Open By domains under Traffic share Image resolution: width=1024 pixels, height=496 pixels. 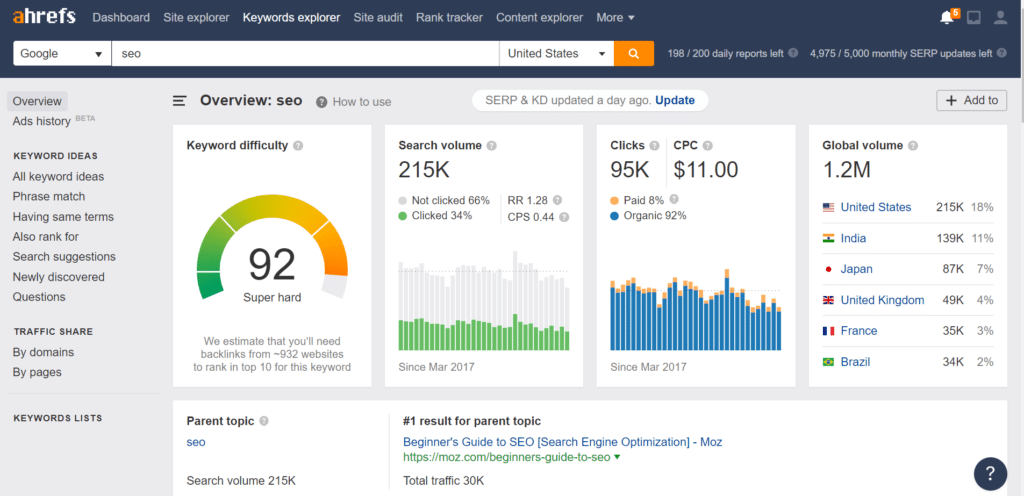[x=43, y=352]
